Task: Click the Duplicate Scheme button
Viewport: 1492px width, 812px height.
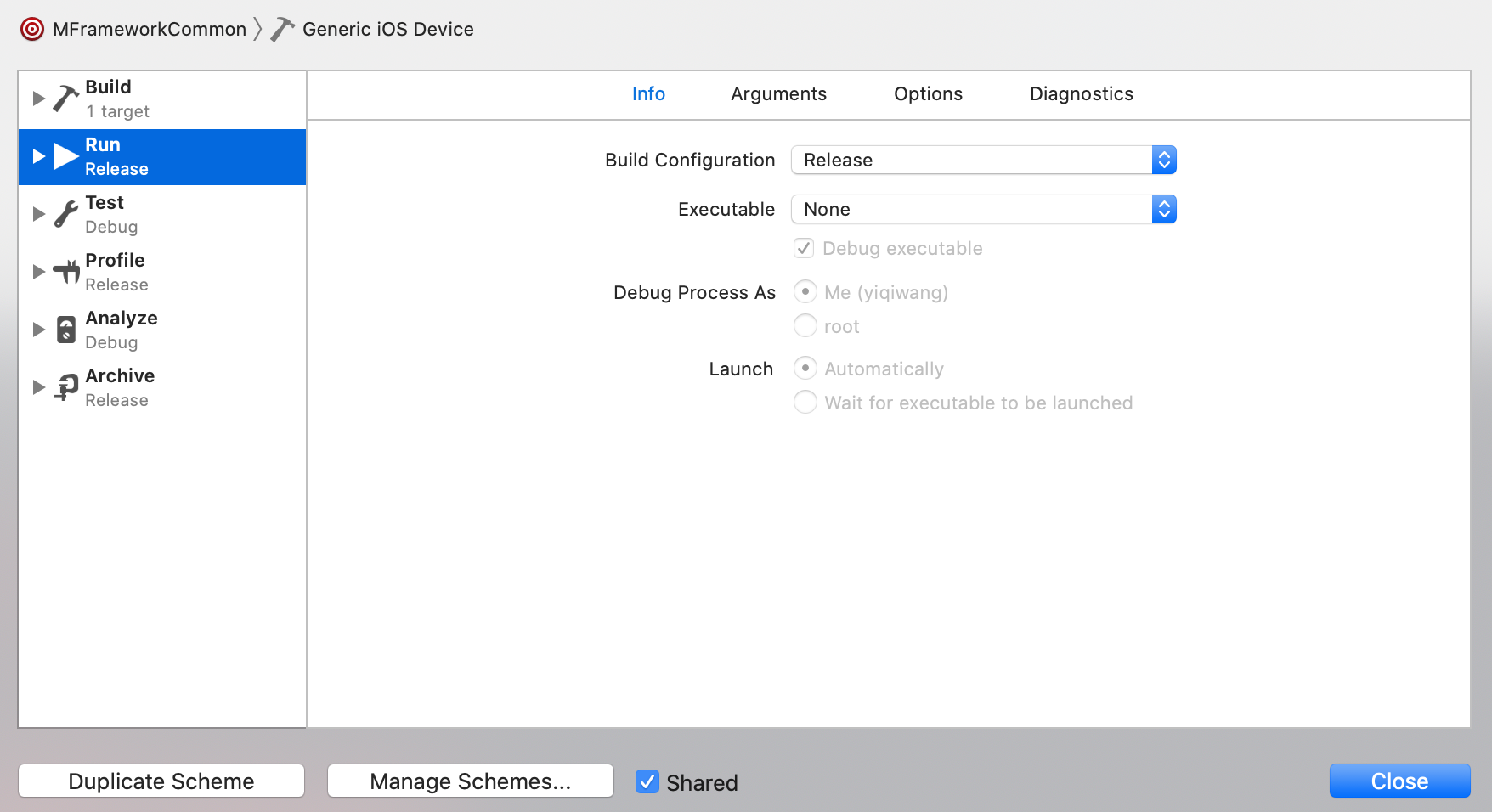Action: tap(161, 781)
